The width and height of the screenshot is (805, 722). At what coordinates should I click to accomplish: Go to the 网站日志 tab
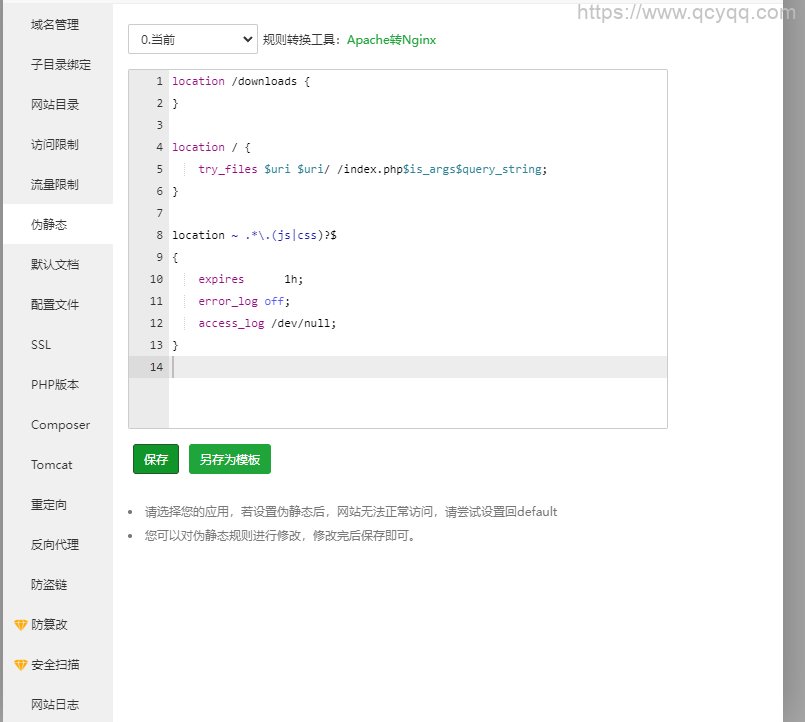coord(55,704)
